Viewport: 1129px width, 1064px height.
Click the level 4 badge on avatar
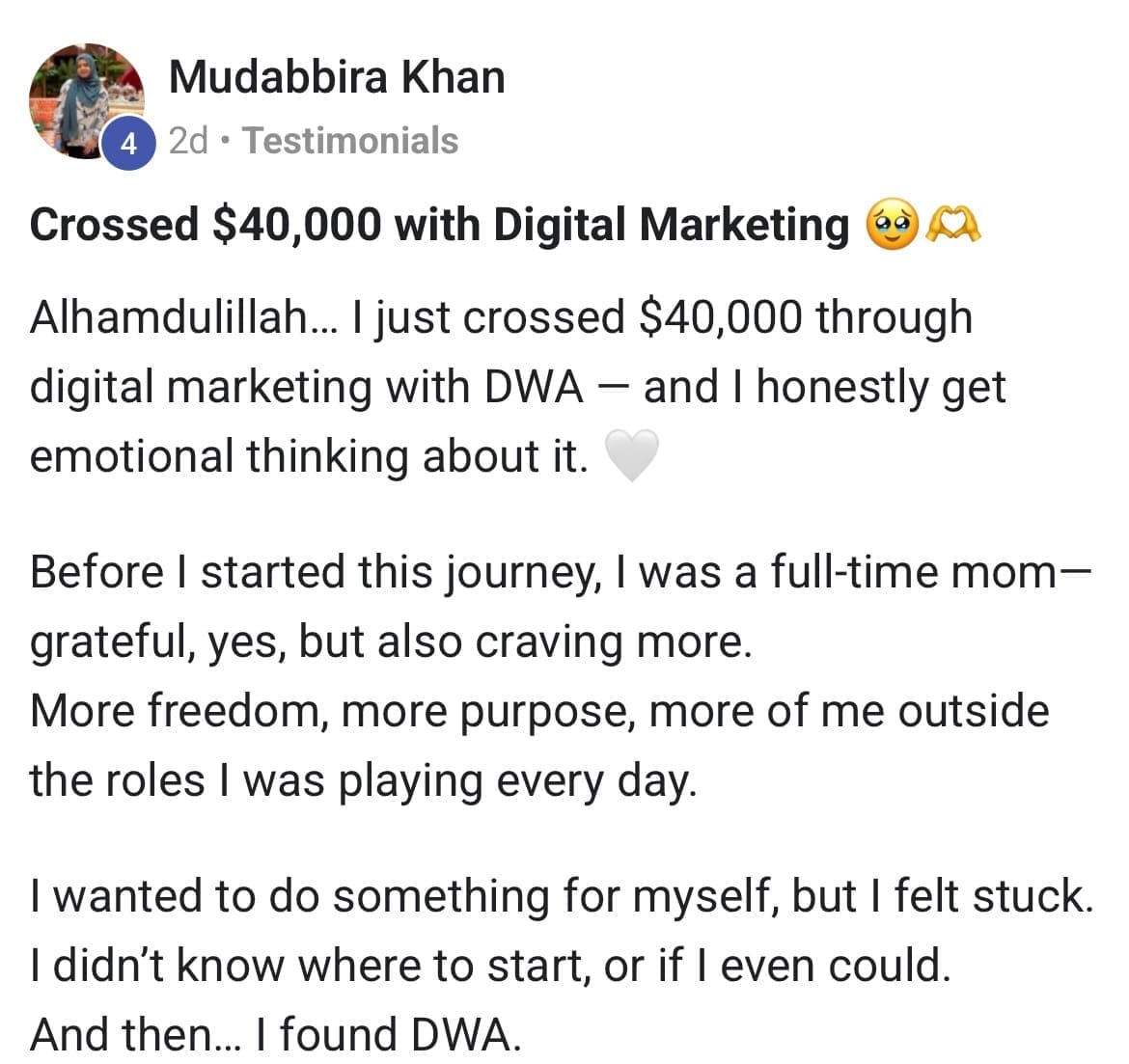click(x=128, y=145)
